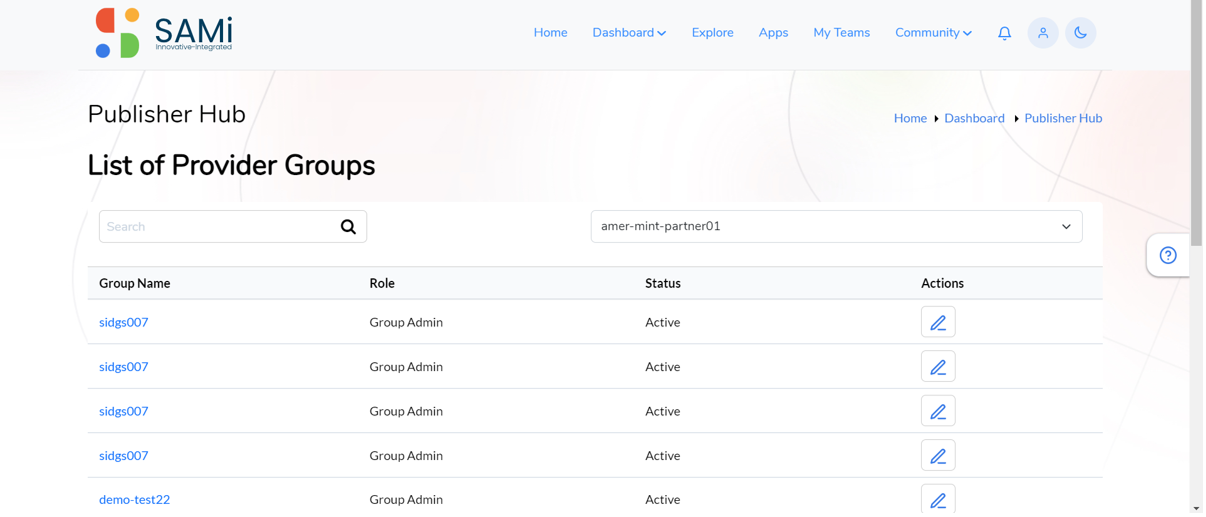Edit the second sidgs007 group row
Image resolution: width=1206 pixels, height=517 pixels.
(x=938, y=367)
